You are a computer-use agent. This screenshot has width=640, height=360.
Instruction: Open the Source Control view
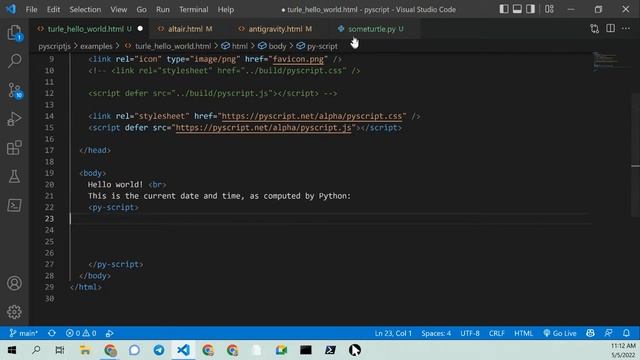15,90
